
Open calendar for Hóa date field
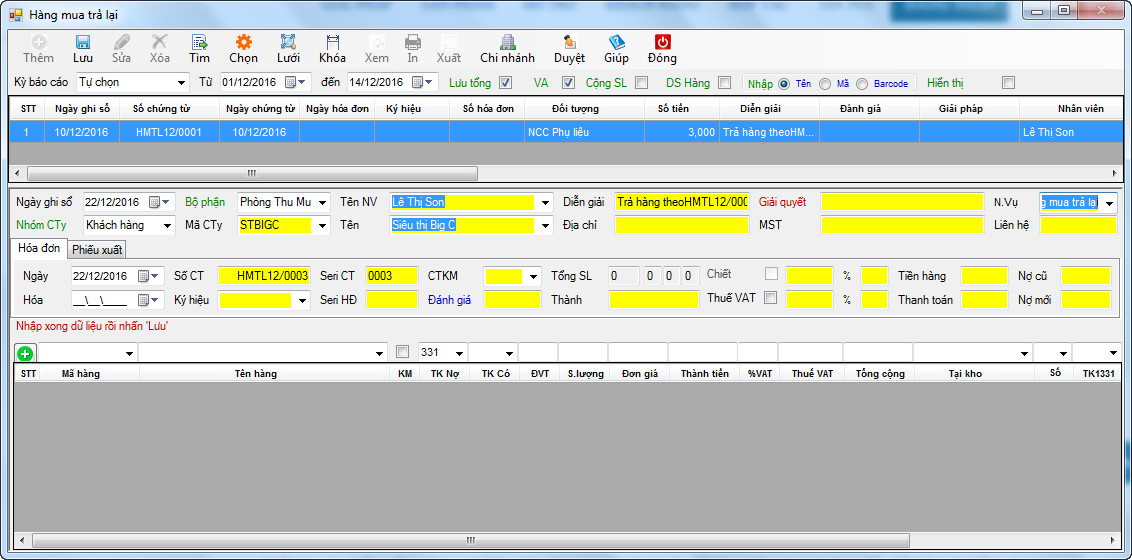pos(147,299)
